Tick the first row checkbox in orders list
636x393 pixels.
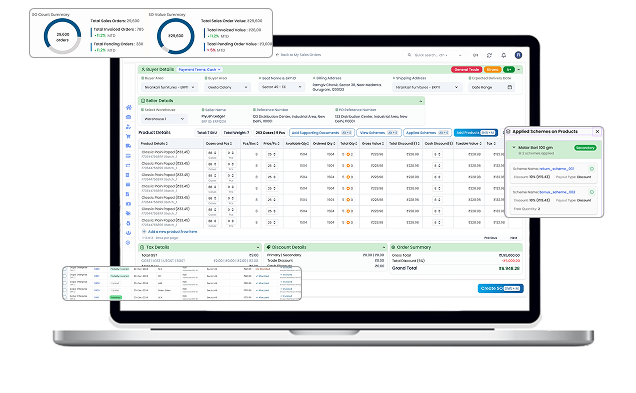(x=65, y=269)
